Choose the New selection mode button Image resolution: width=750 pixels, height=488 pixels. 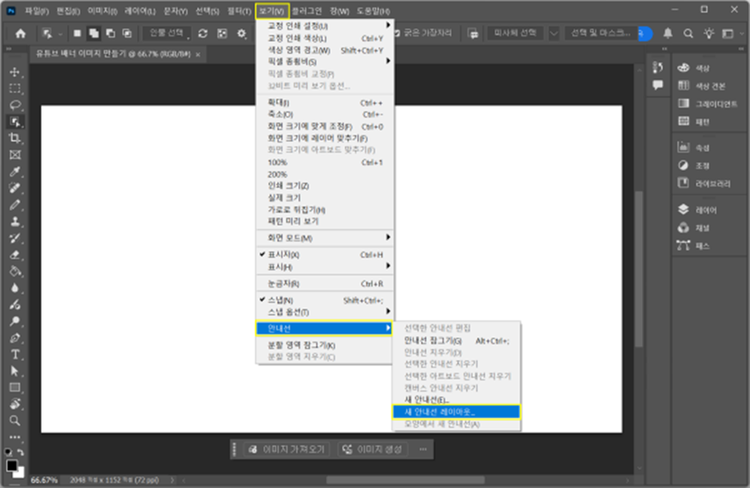tap(77, 33)
